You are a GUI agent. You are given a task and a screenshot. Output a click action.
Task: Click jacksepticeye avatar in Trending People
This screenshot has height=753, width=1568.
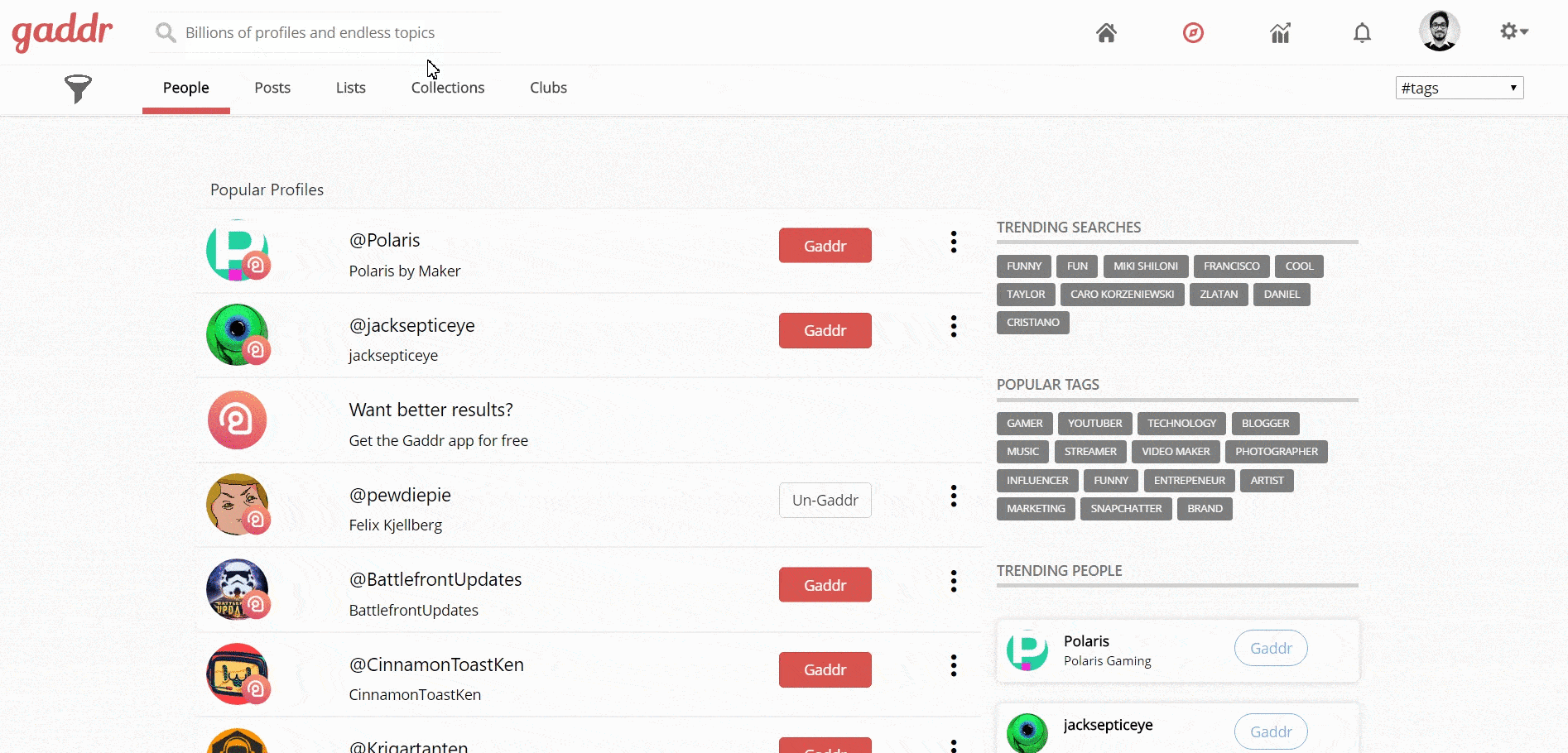pyautogui.click(x=1027, y=733)
